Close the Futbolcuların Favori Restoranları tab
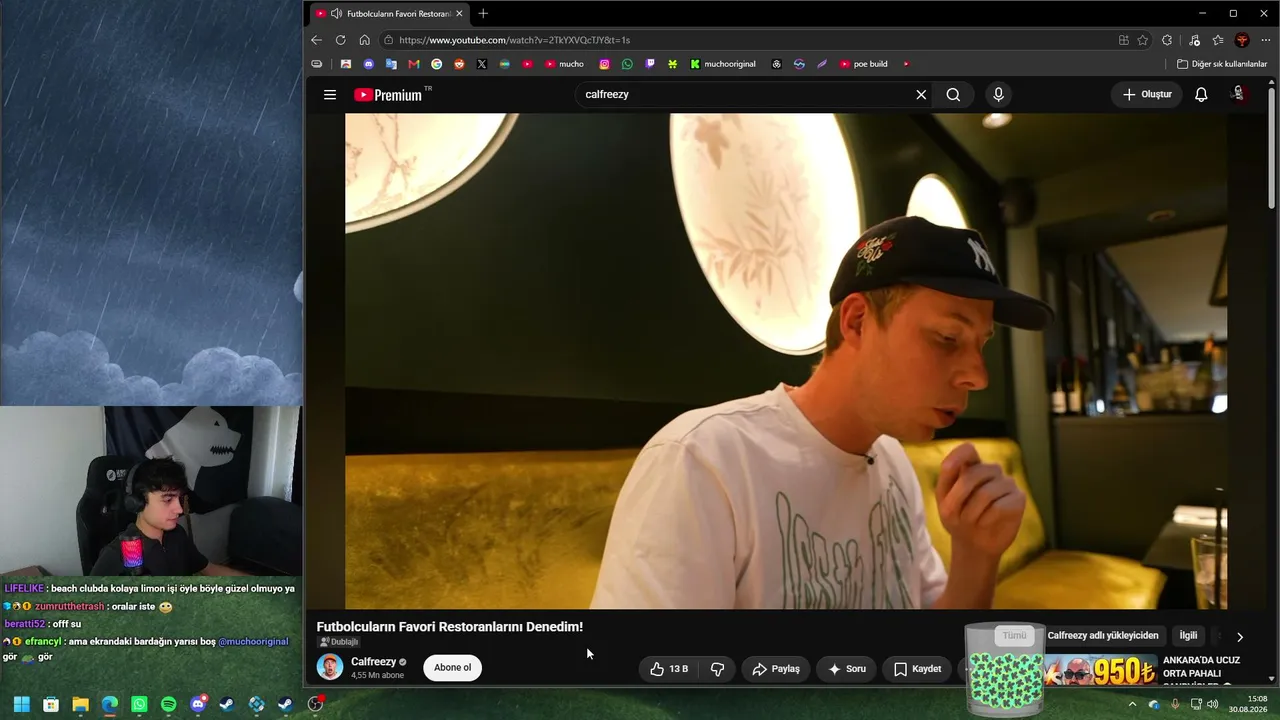This screenshot has width=1280, height=720. [x=459, y=13]
